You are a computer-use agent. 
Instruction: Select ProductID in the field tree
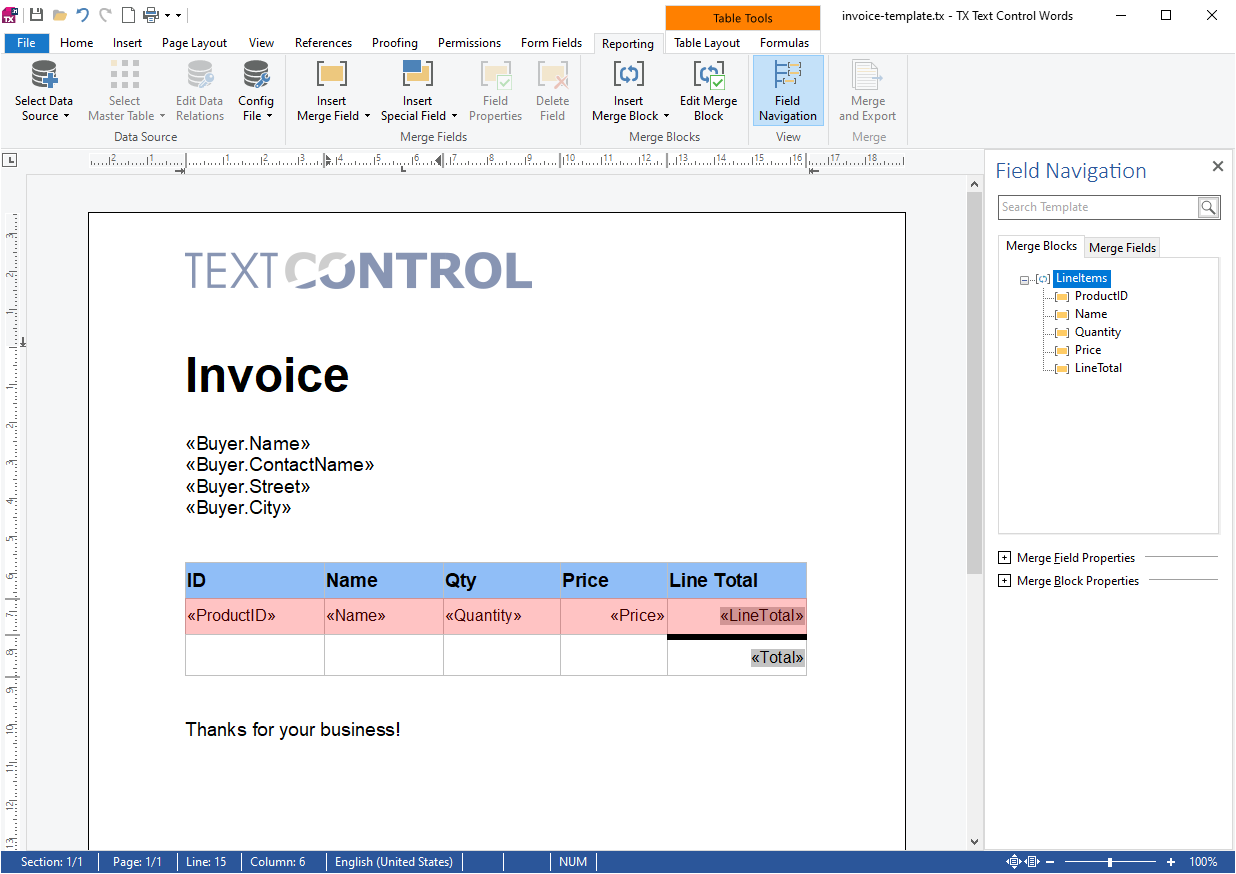tap(1101, 296)
